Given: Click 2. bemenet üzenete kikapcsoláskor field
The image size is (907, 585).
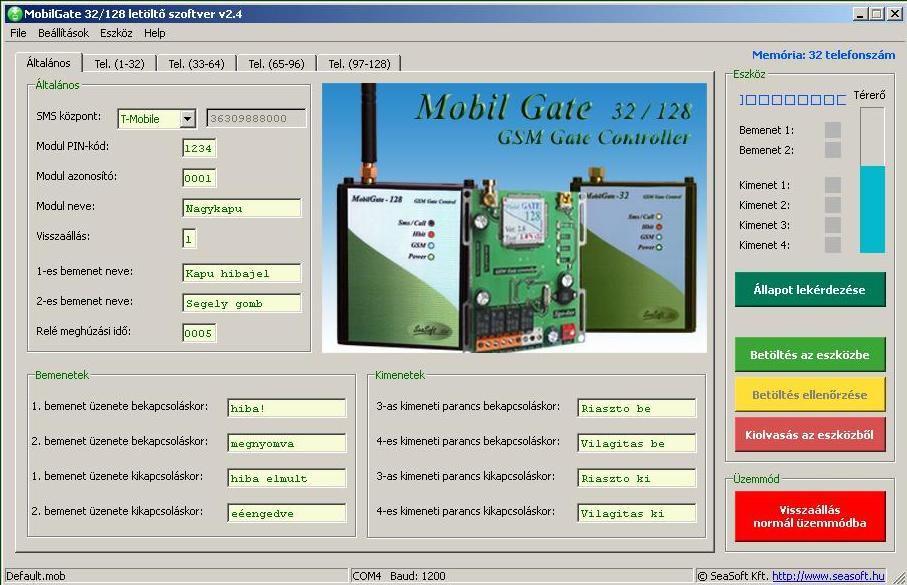Looking at the screenshot, I should coord(286,513).
